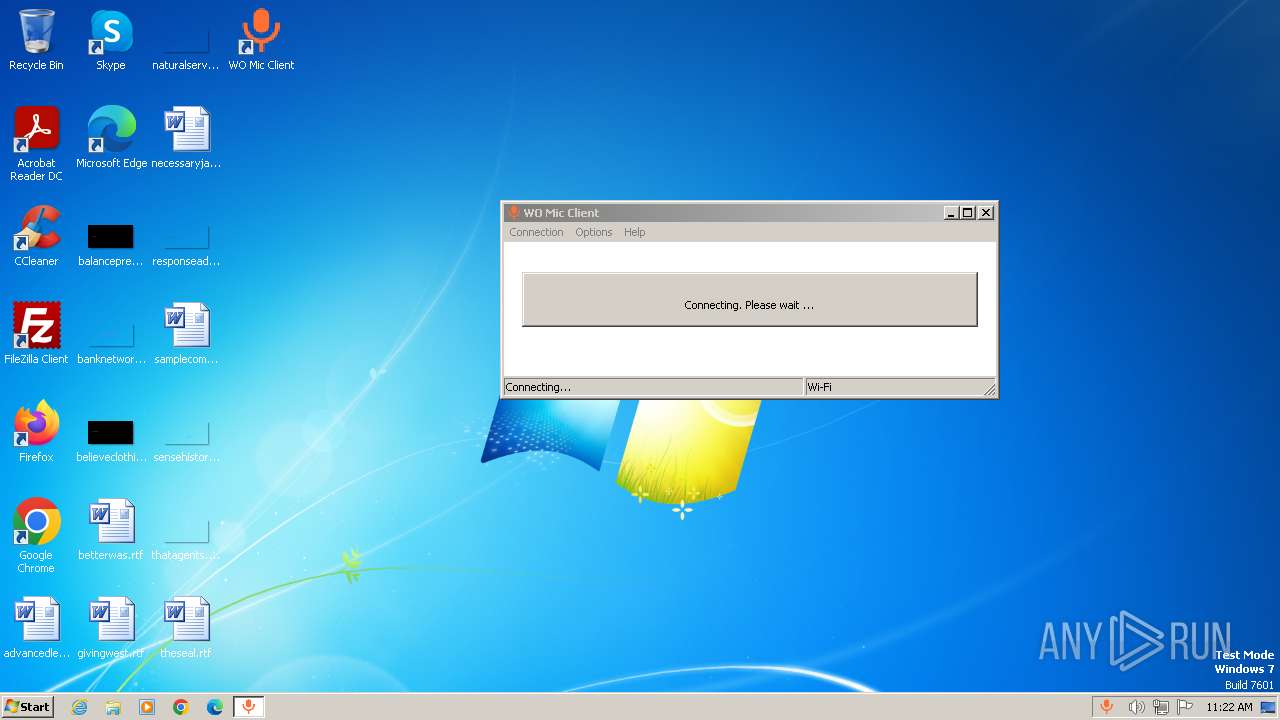Select the betterwas.rtf document icon
Screen dimensions: 1280x720
(111, 530)
